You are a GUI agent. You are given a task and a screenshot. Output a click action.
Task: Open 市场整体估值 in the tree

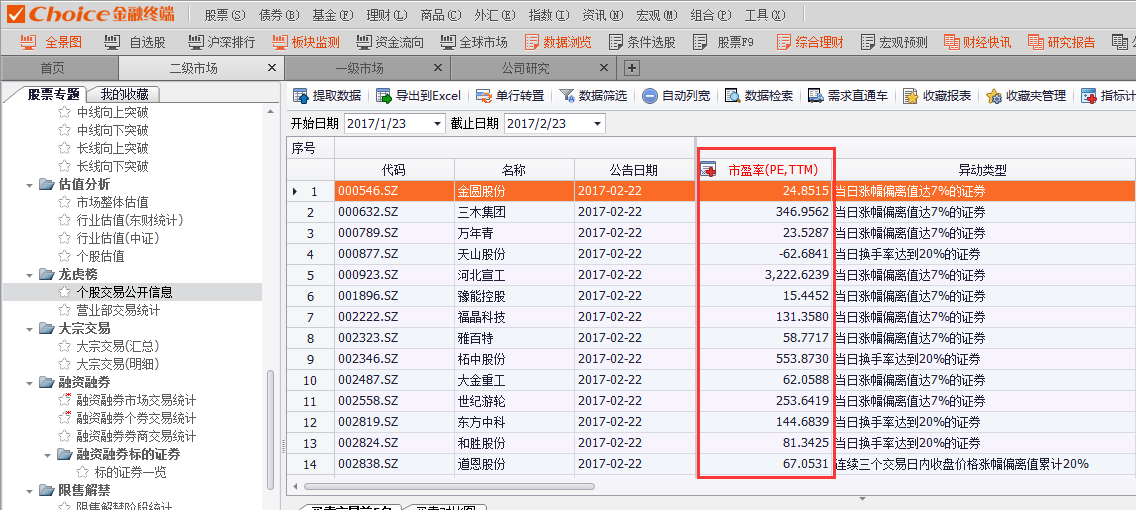[112, 203]
